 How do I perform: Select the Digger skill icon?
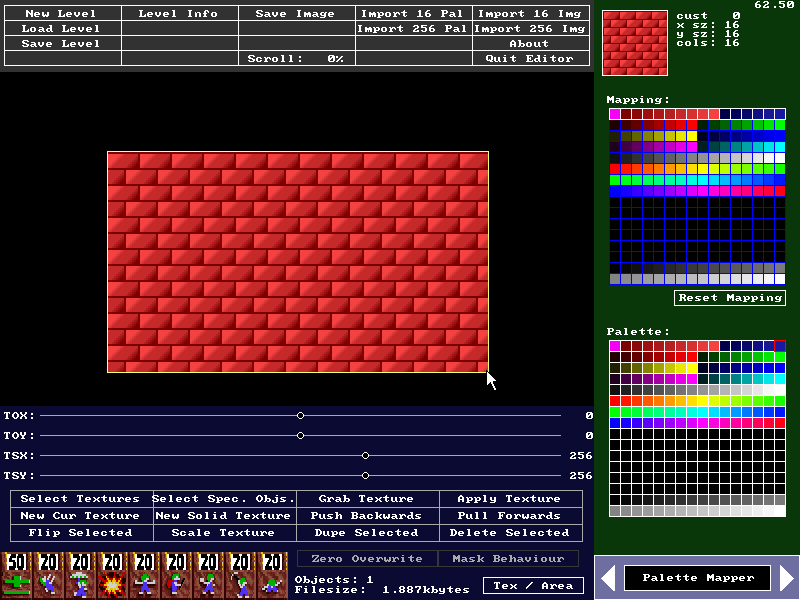click(x=271, y=575)
